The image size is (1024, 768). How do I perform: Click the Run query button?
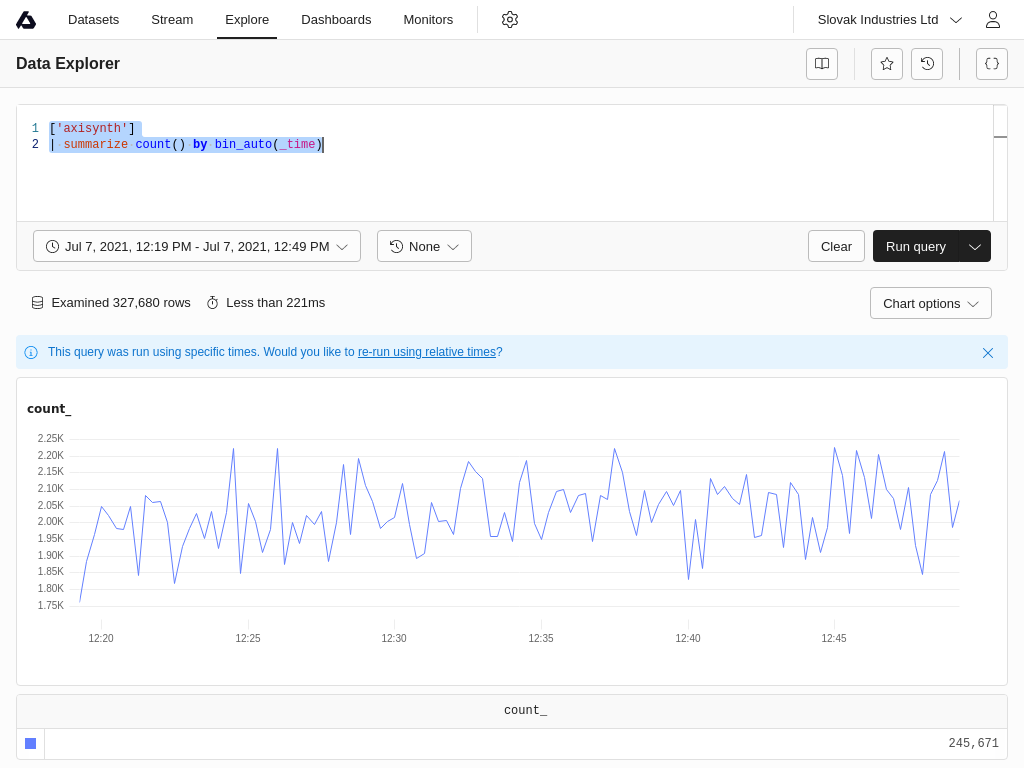point(915,246)
